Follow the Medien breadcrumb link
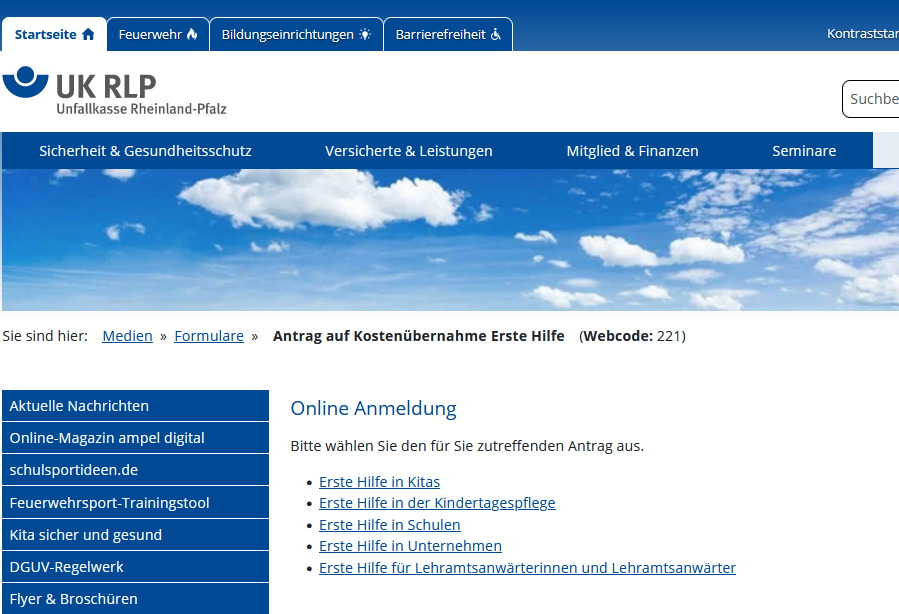 (127, 336)
